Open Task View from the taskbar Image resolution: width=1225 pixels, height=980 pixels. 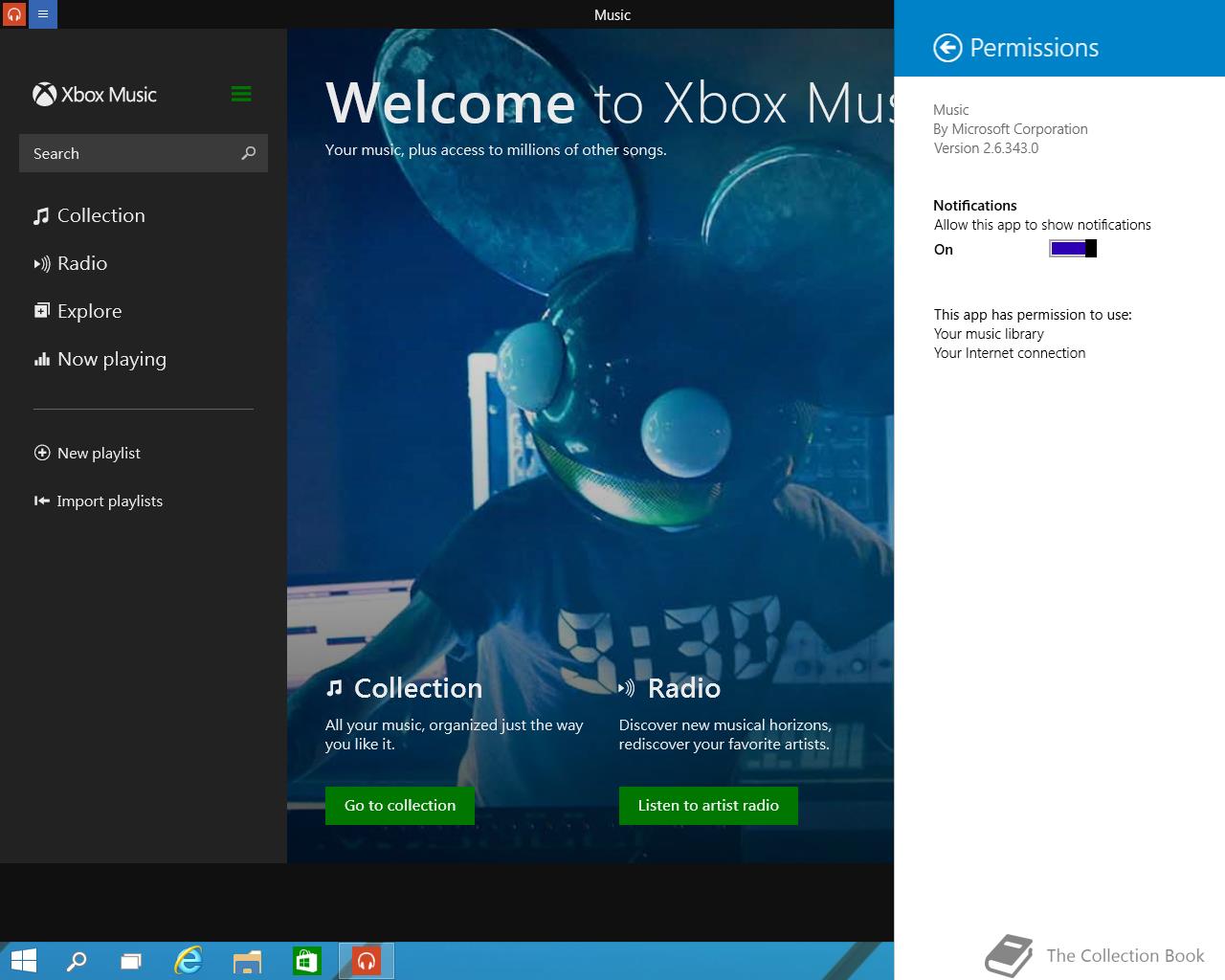point(131,961)
